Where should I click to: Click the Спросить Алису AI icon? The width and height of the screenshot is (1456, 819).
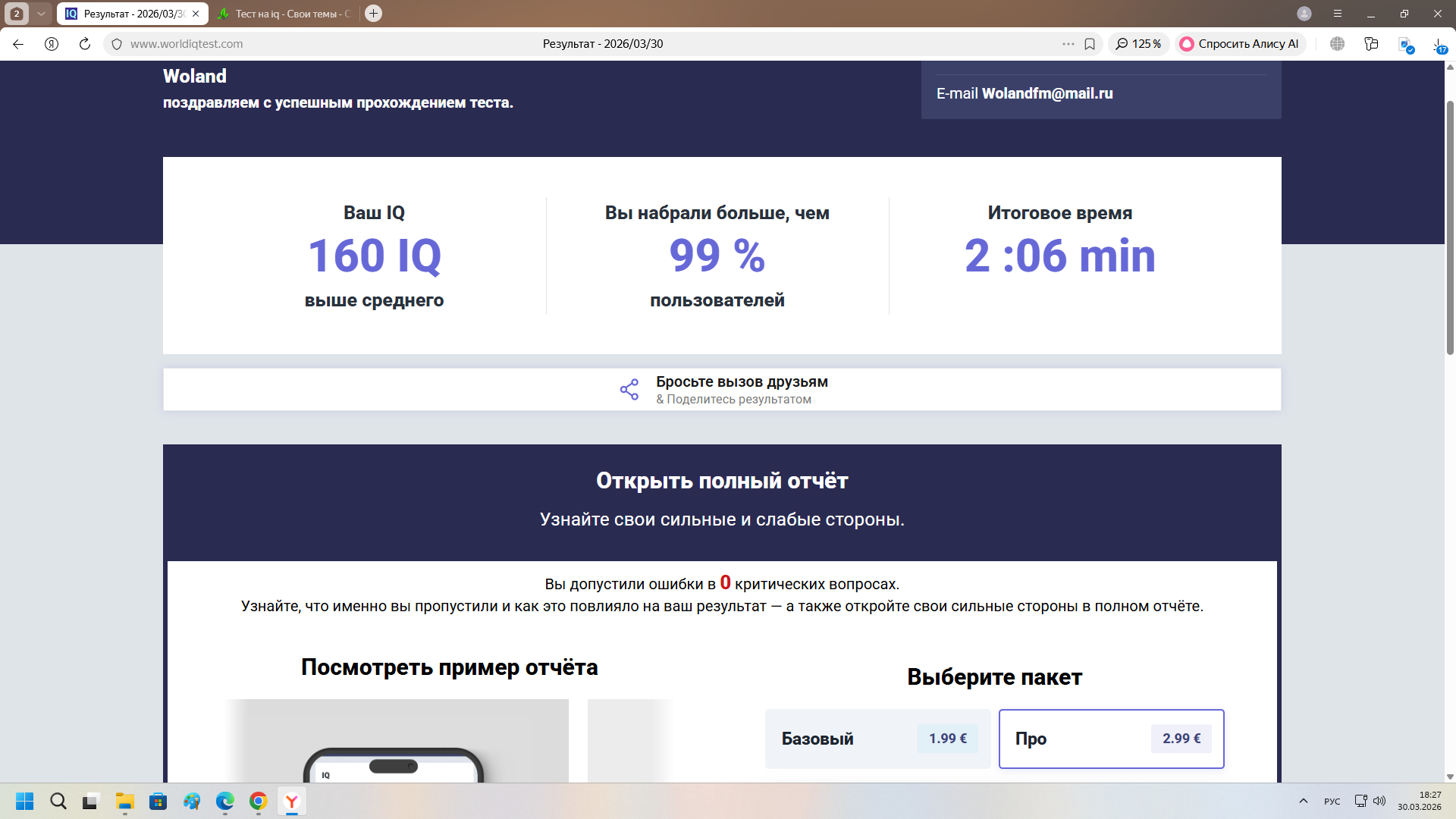(1187, 43)
